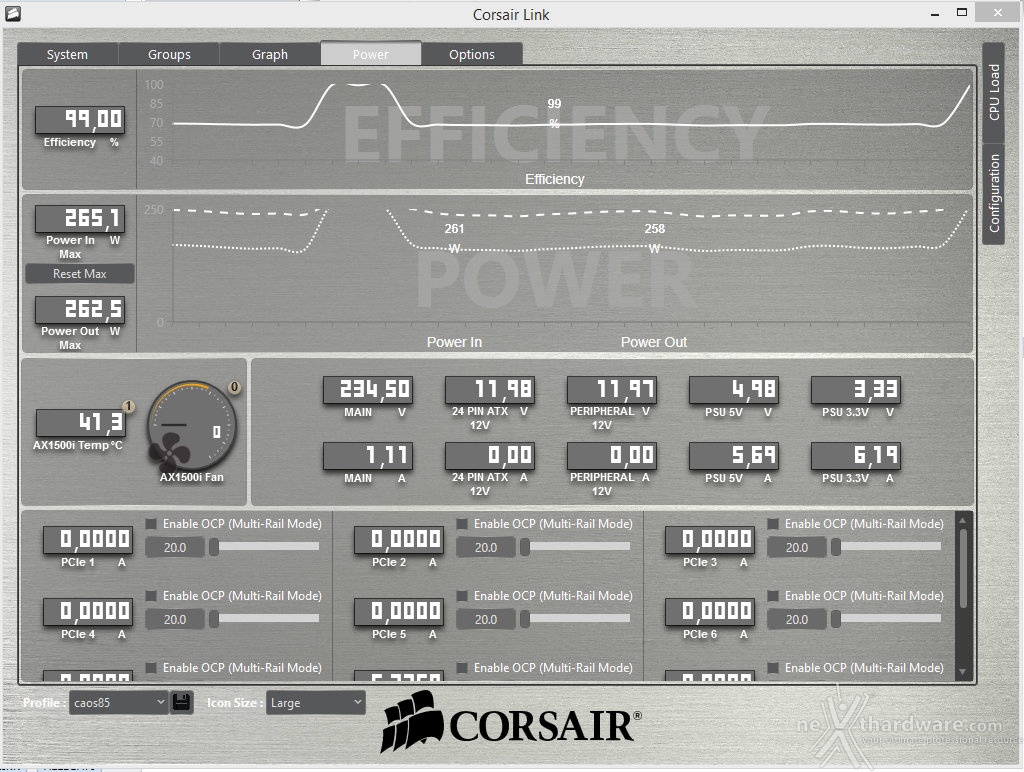Screen dimensions: 1024x772
Task: Click the Corsair sails logo
Action: [412, 721]
